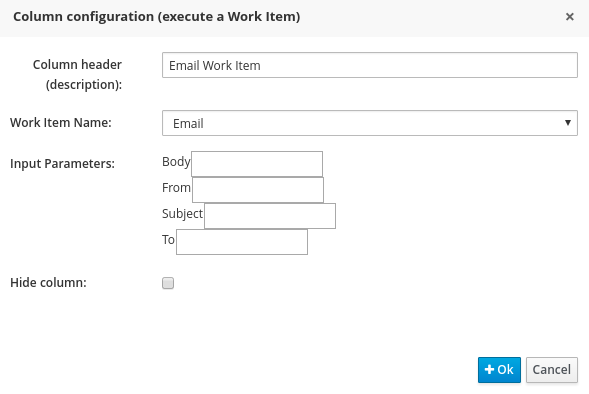Click the Cancel button
The width and height of the screenshot is (589, 394).
(551, 370)
